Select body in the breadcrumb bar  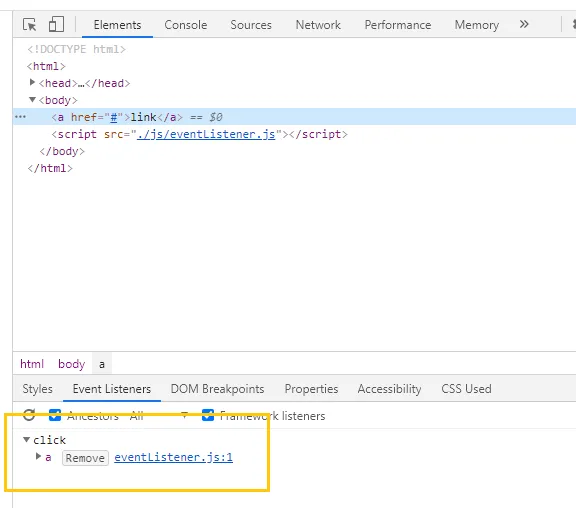pos(72,364)
